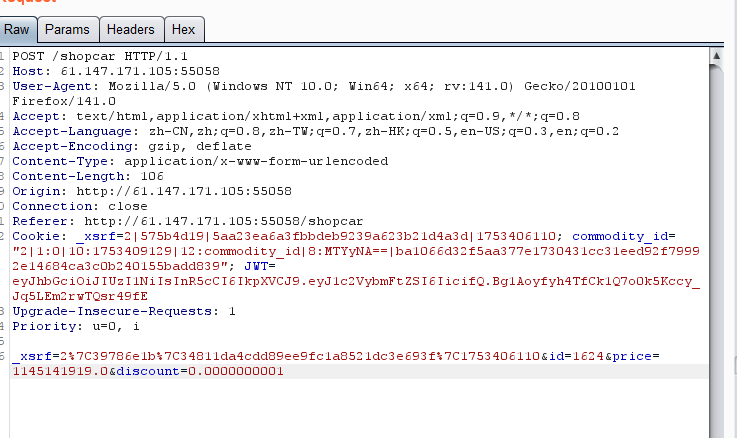Click the price value 1145141919.0
Viewport: 737px width, 438px height.
pos(60,371)
